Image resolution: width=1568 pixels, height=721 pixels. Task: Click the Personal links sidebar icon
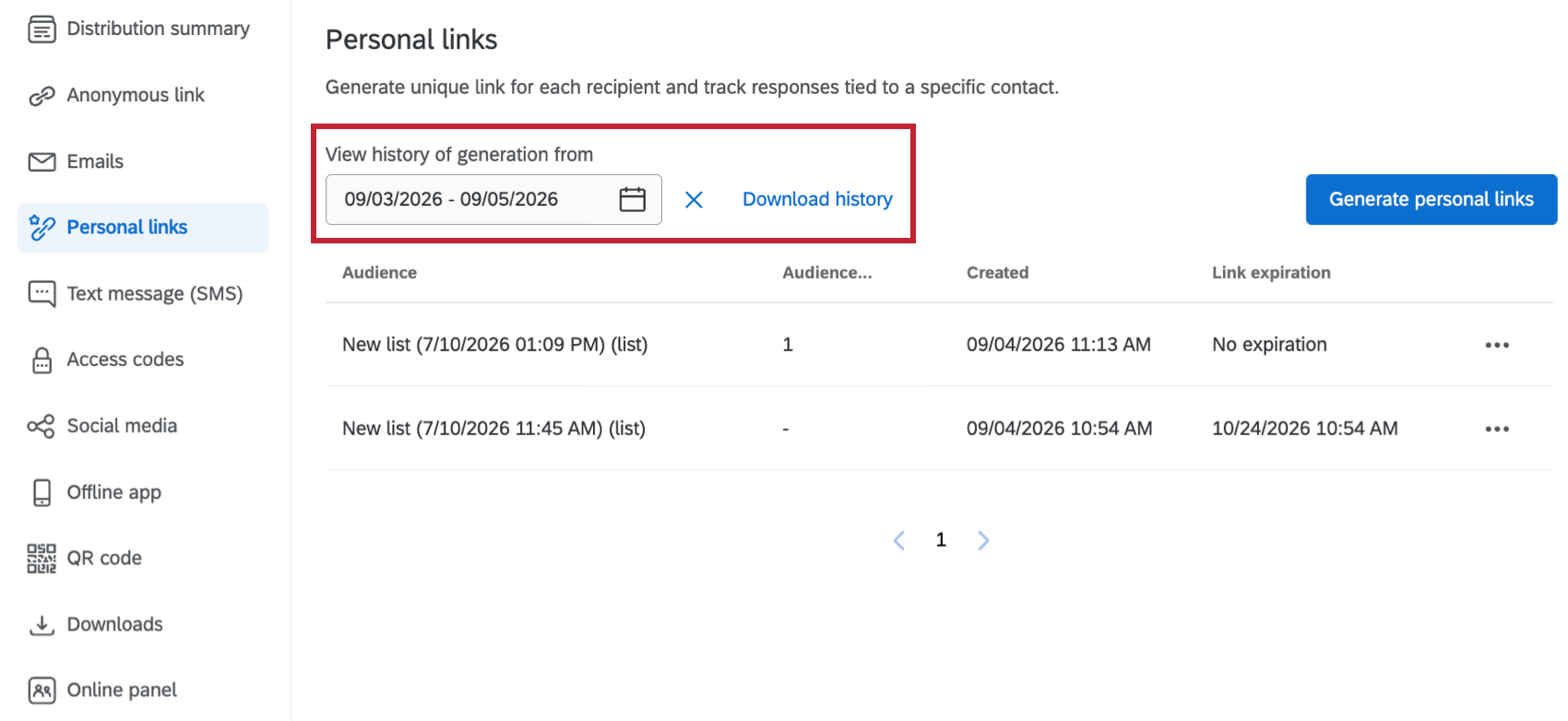[42, 228]
